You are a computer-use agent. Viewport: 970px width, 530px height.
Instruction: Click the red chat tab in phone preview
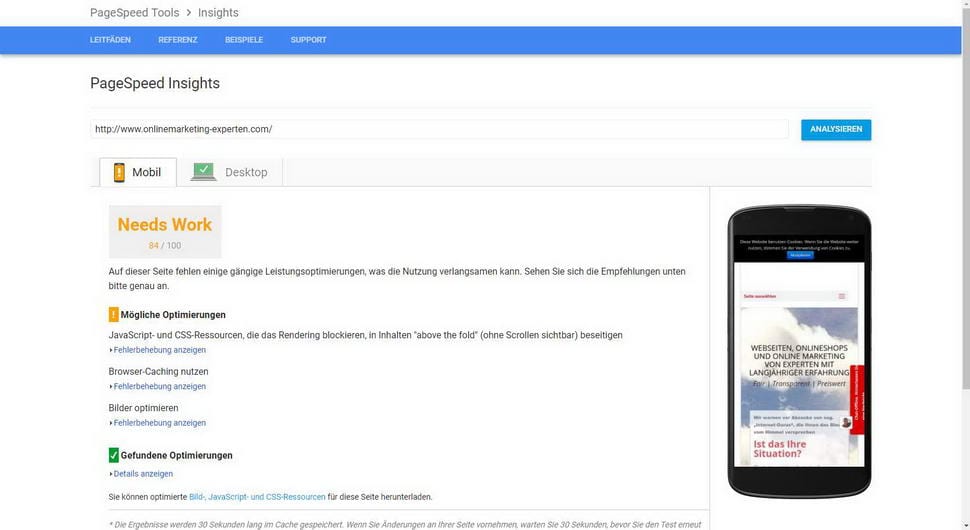[x=857, y=400]
